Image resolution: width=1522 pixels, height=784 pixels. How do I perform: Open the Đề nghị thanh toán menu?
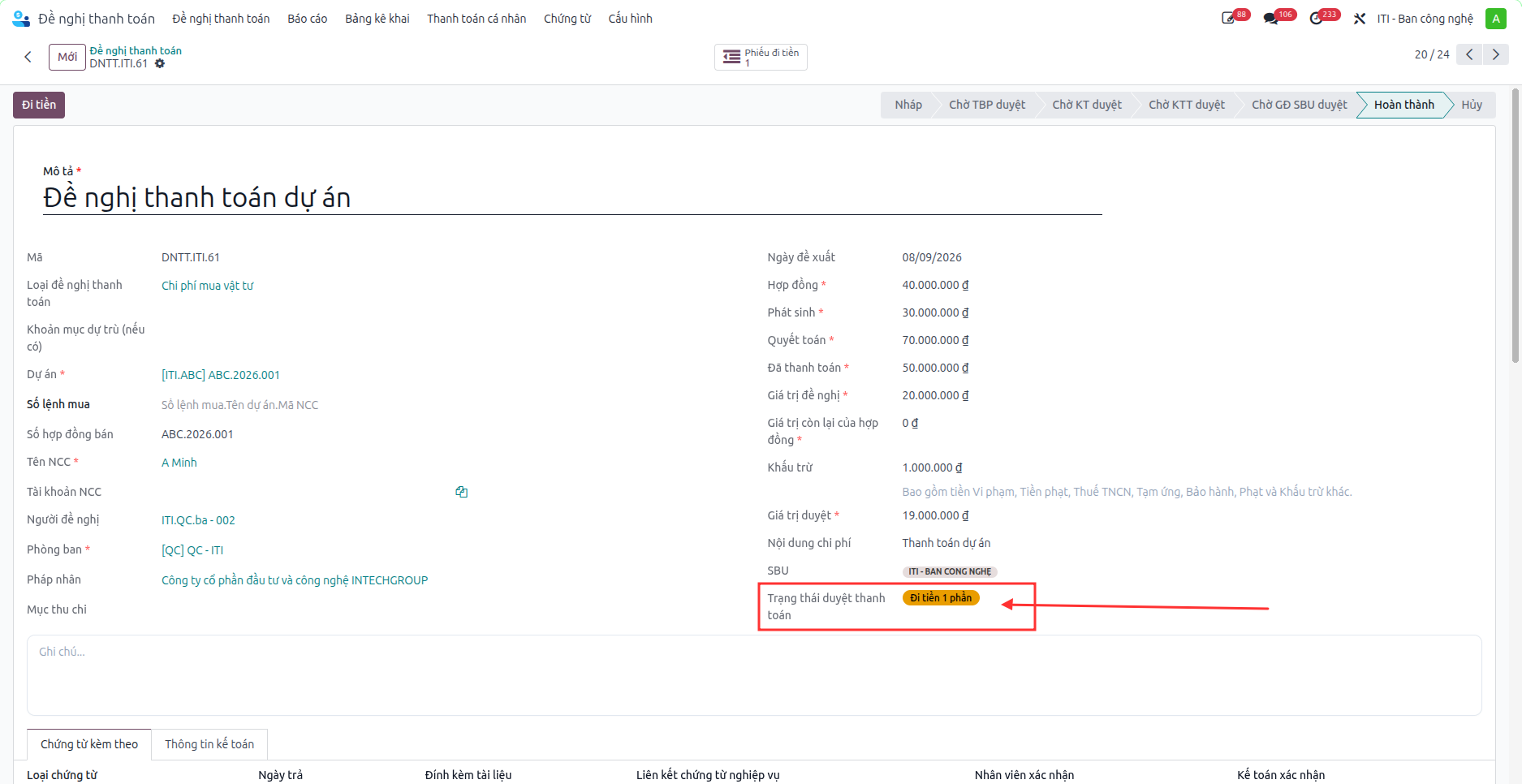pyautogui.click(x=221, y=19)
